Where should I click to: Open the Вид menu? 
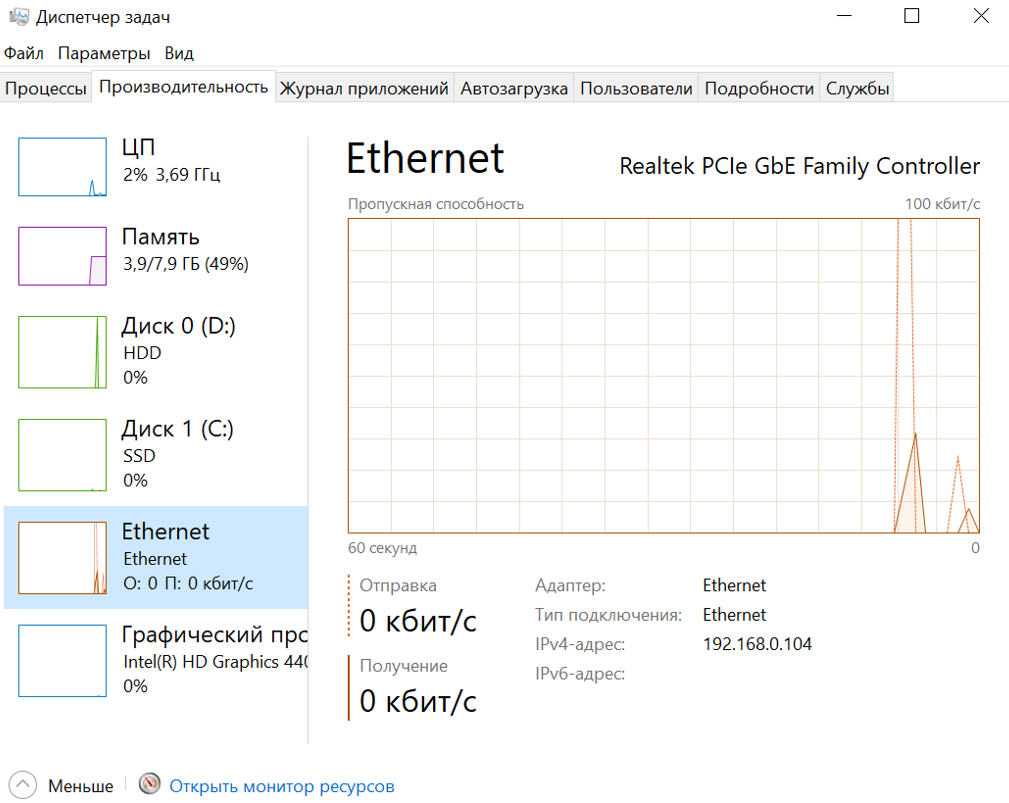(179, 53)
